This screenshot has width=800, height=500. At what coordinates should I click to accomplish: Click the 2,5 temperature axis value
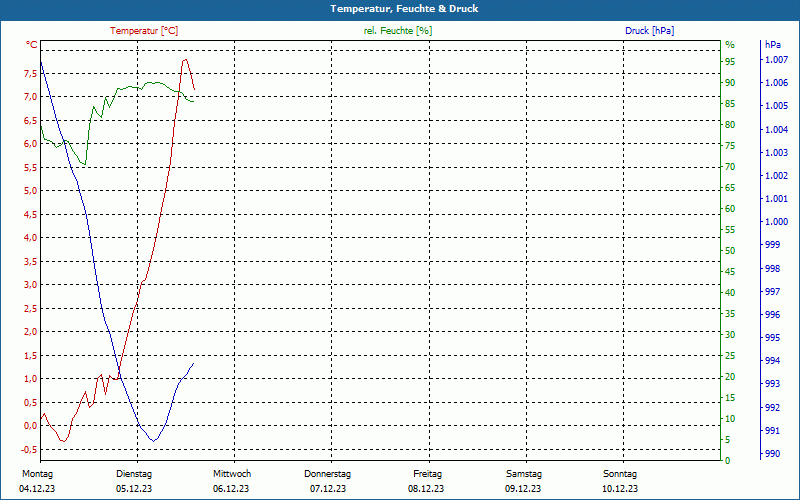tap(31, 308)
